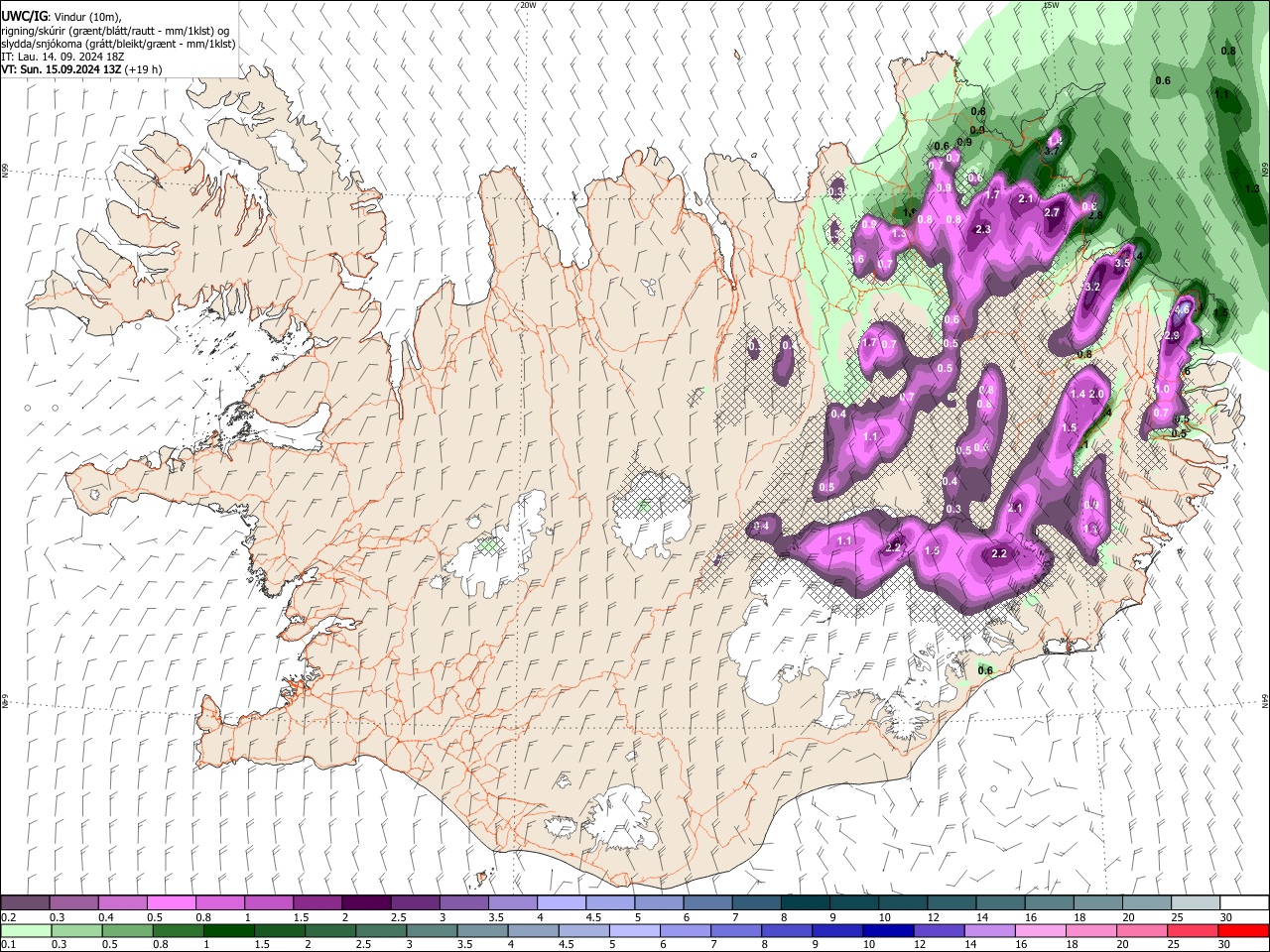Select upper legend swatch starting at 1.5
Screen dimensions: 1270x952
pyautogui.click(x=317, y=903)
